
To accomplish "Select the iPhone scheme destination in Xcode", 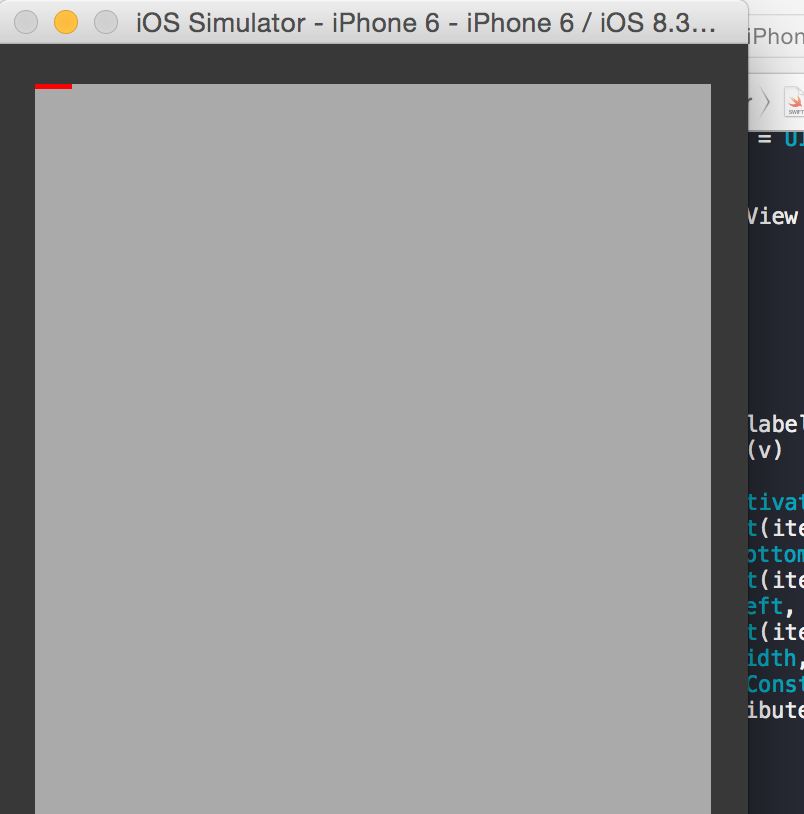I will (x=776, y=36).
